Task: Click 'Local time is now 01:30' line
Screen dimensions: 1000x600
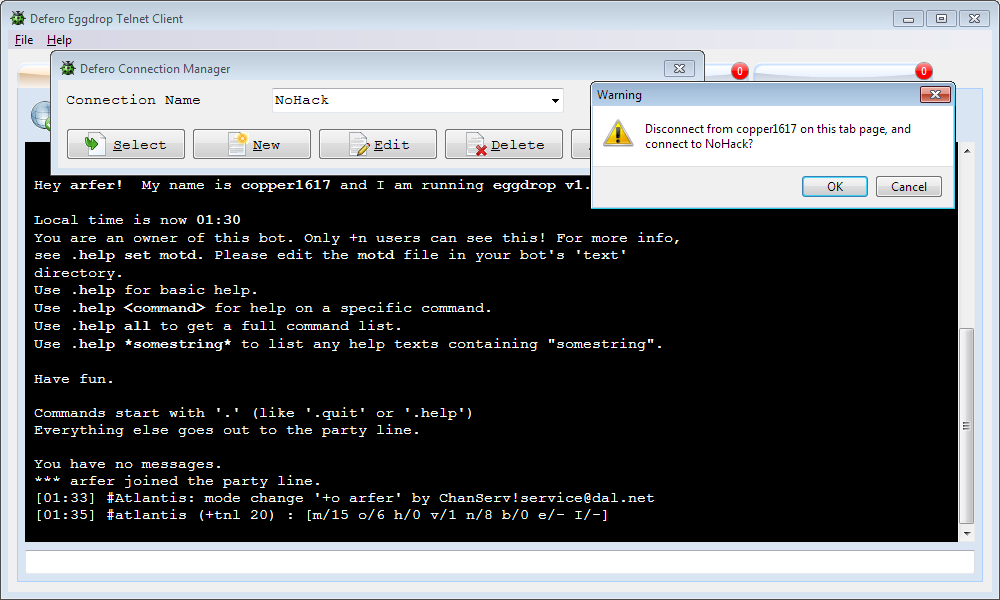Action: (137, 220)
